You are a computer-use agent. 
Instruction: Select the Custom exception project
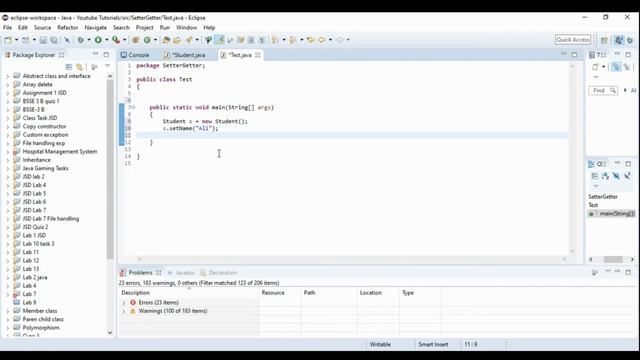(45, 135)
